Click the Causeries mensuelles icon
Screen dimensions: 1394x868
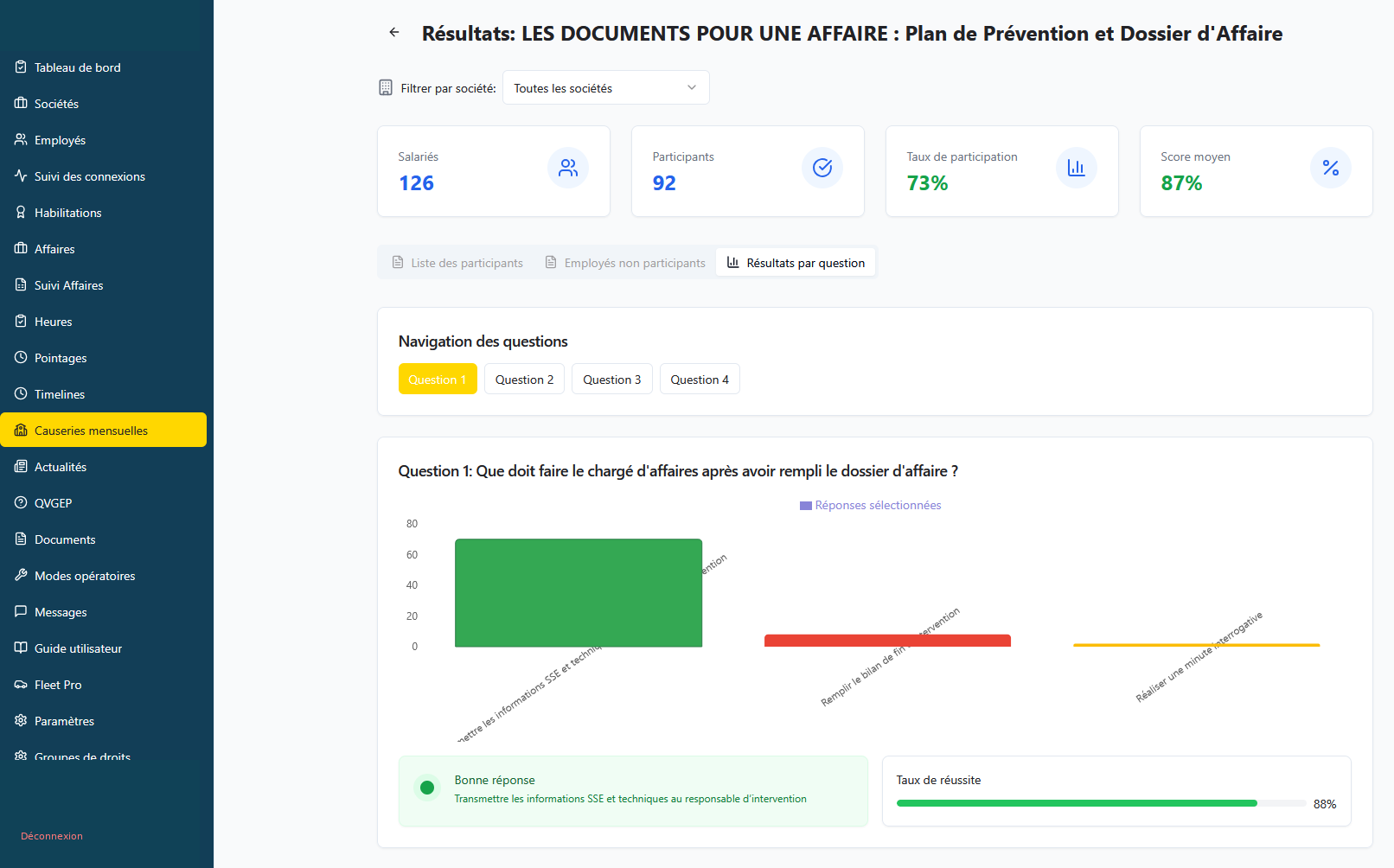pos(21,430)
